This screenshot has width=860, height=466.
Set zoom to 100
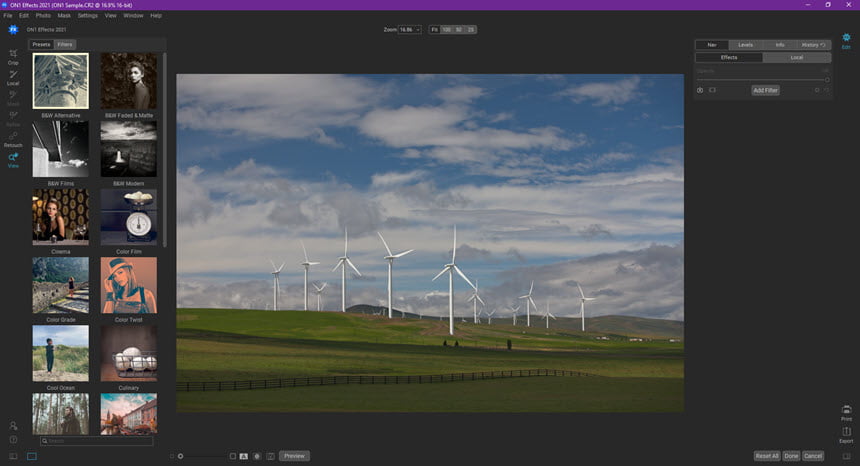[446, 30]
